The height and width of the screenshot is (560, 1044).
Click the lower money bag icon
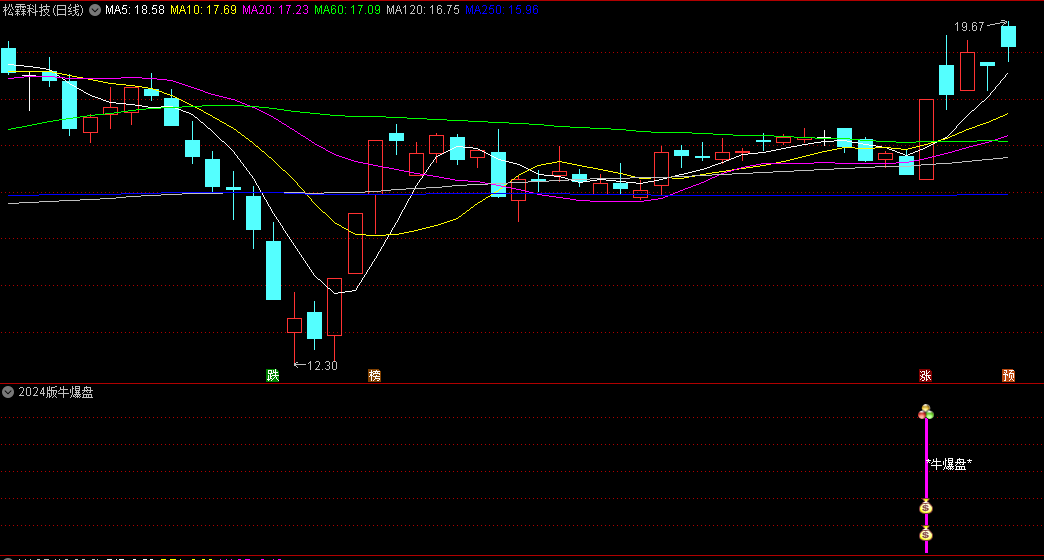[925, 533]
